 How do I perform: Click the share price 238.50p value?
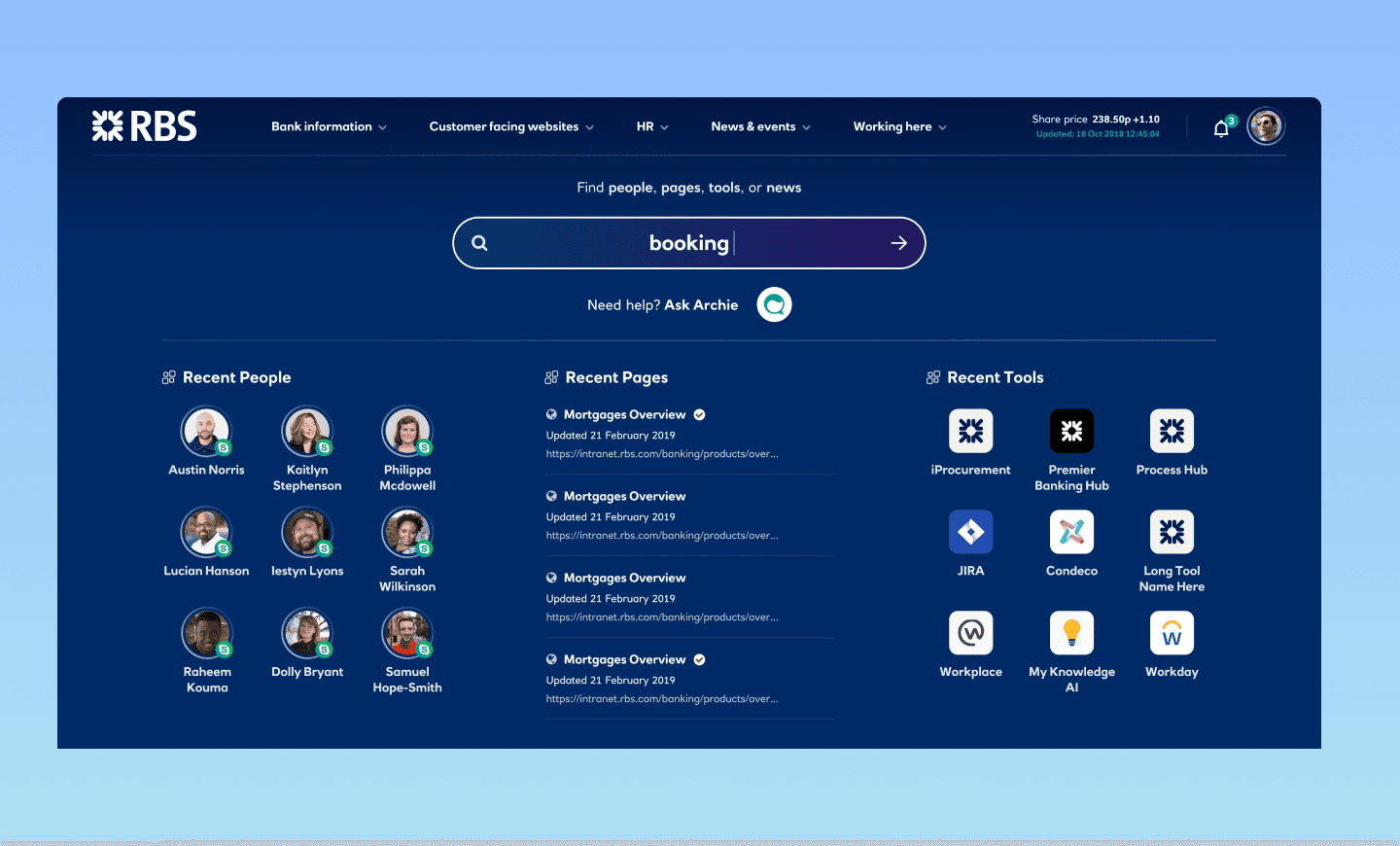point(1111,120)
